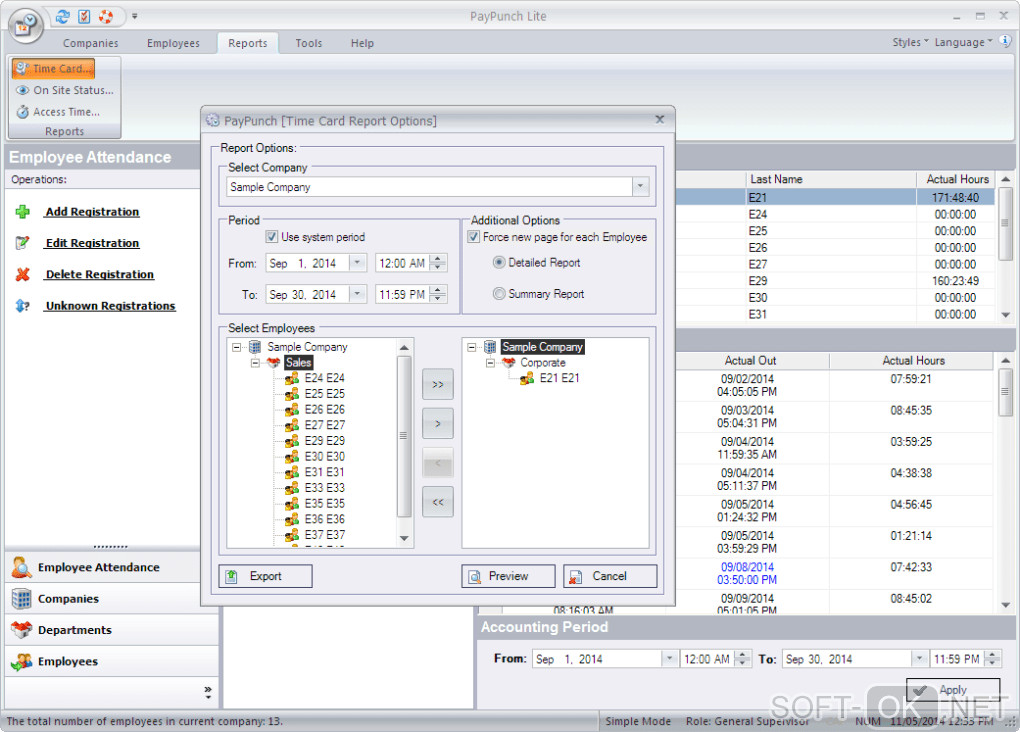Screen dimensions: 1020x732
Task: Open the Employees ribbon tab
Action: tap(173, 43)
